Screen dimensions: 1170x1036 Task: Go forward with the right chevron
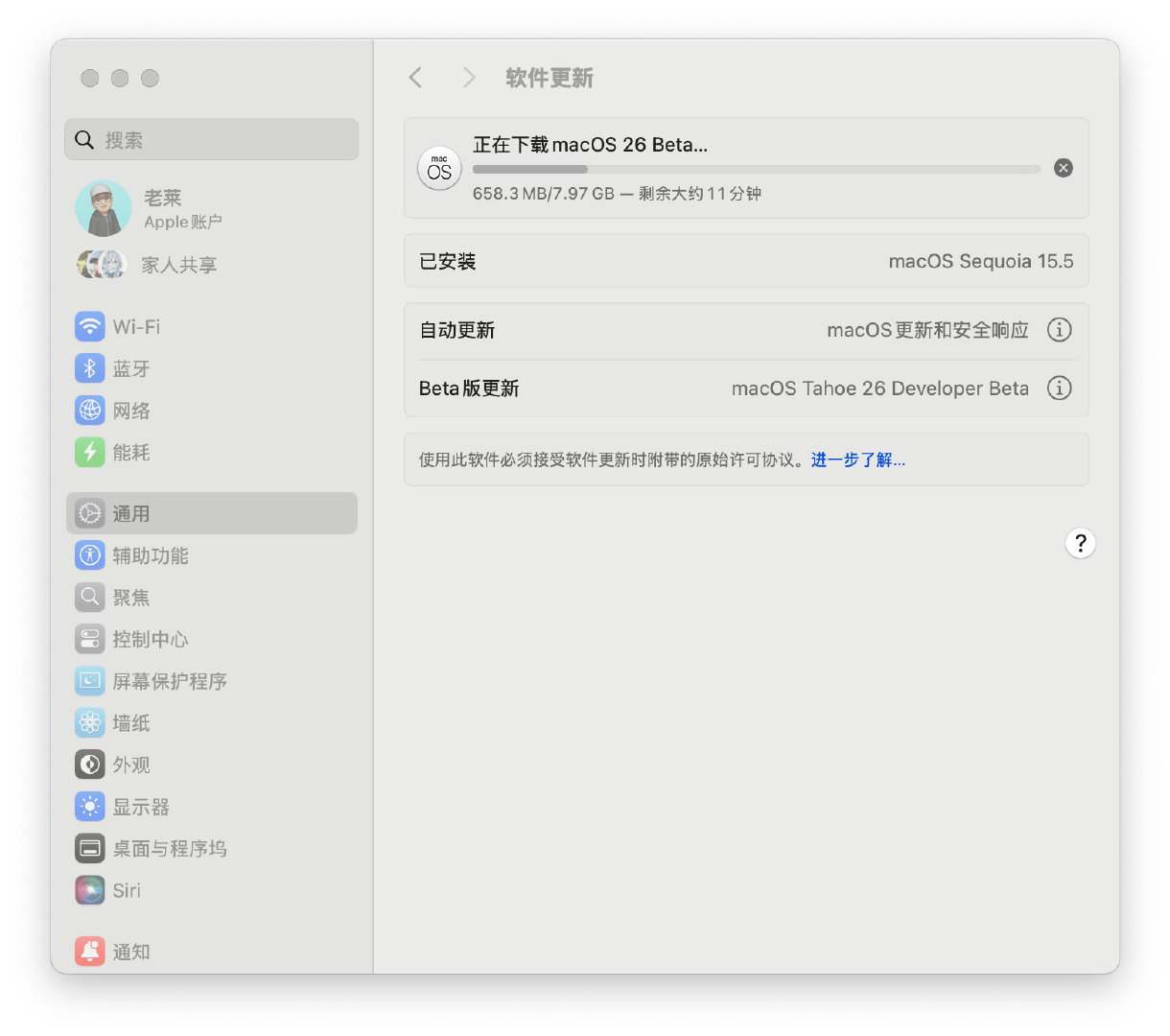(469, 78)
